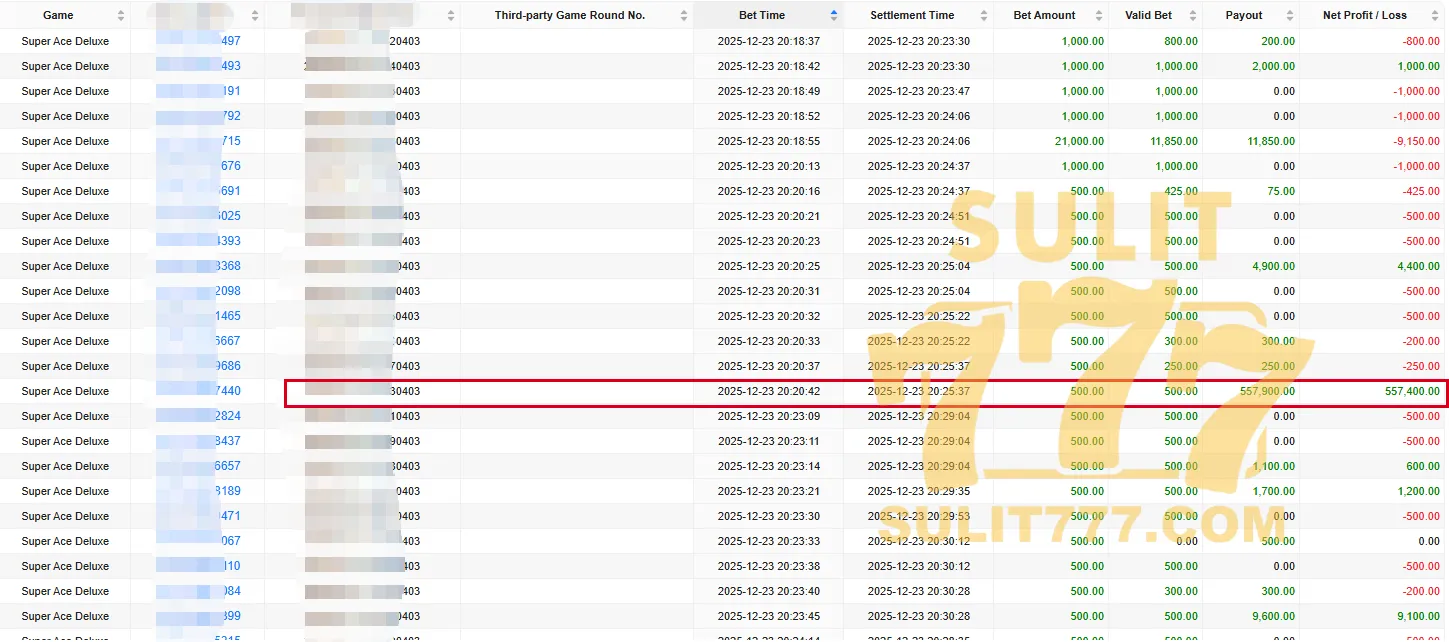Click the Payout column sort icon
The height and width of the screenshot is (642, 1449).
point(1289,16)
